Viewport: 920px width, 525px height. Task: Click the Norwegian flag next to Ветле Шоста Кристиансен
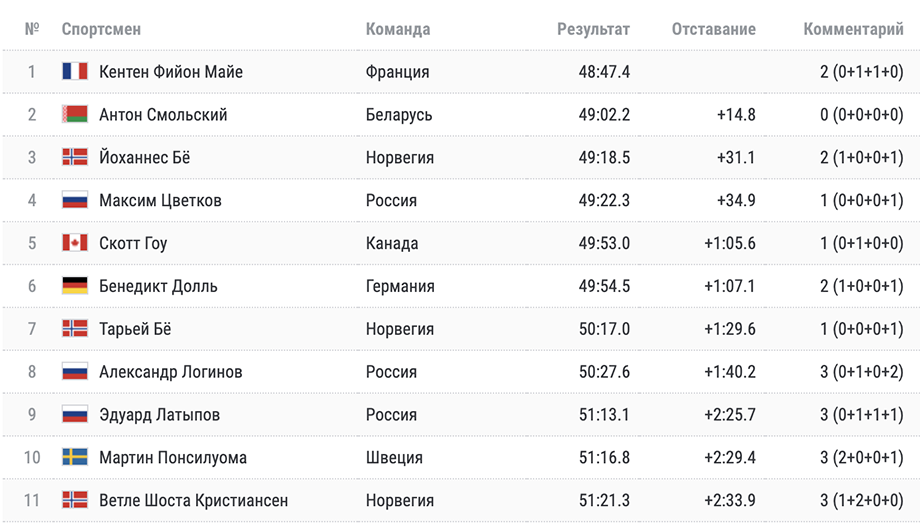coord(75,500)
